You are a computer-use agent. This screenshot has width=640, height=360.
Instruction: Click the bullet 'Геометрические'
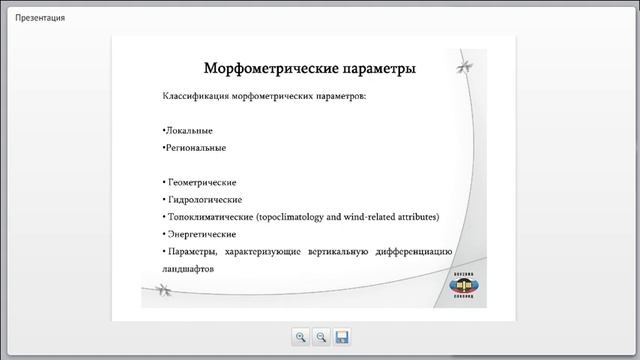199,182
